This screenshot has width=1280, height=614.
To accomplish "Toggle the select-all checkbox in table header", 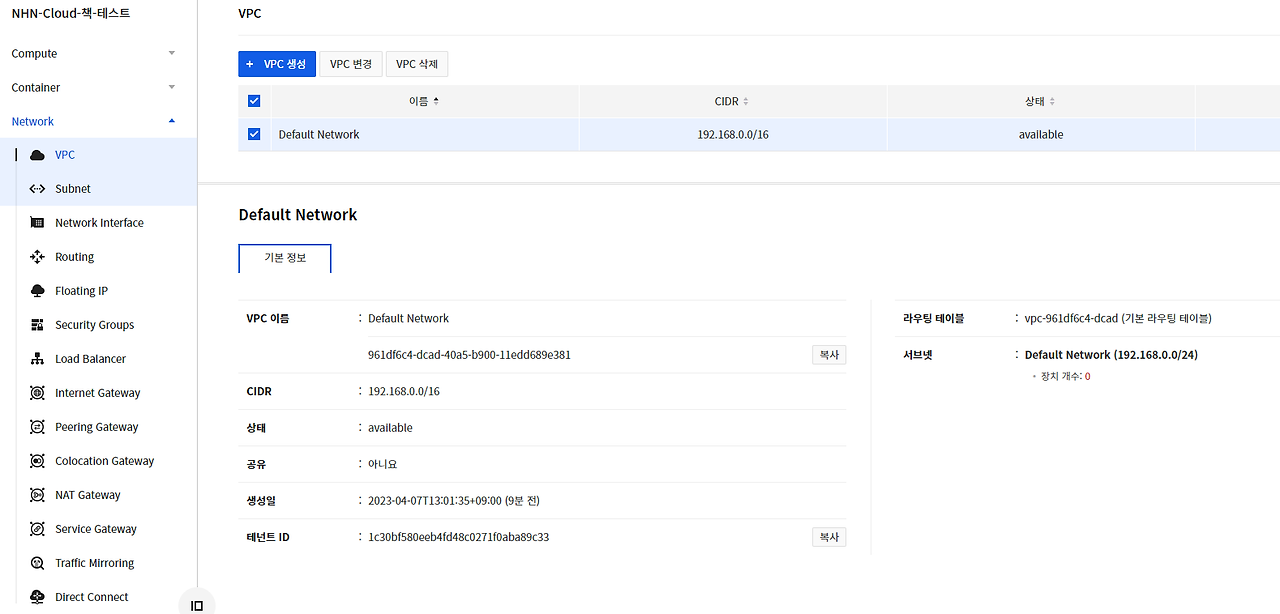I will coord(254,101).
